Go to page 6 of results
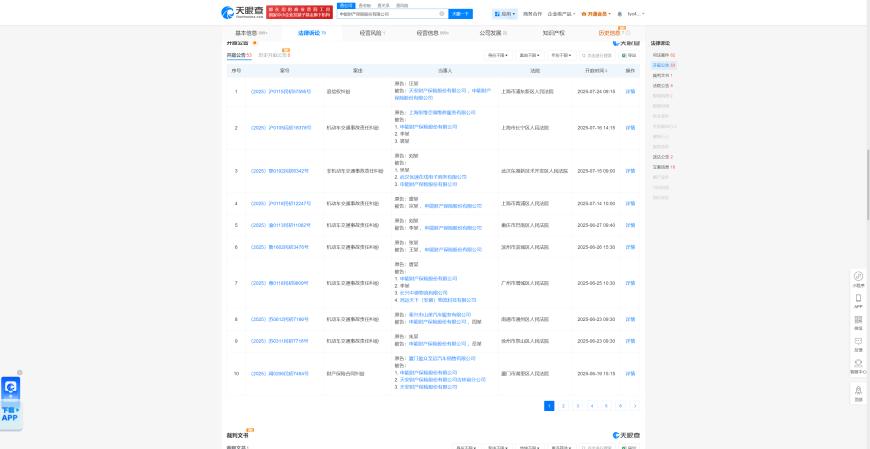Image resolution: width=870 pixels, height=449 pixels. pos(620,406)
